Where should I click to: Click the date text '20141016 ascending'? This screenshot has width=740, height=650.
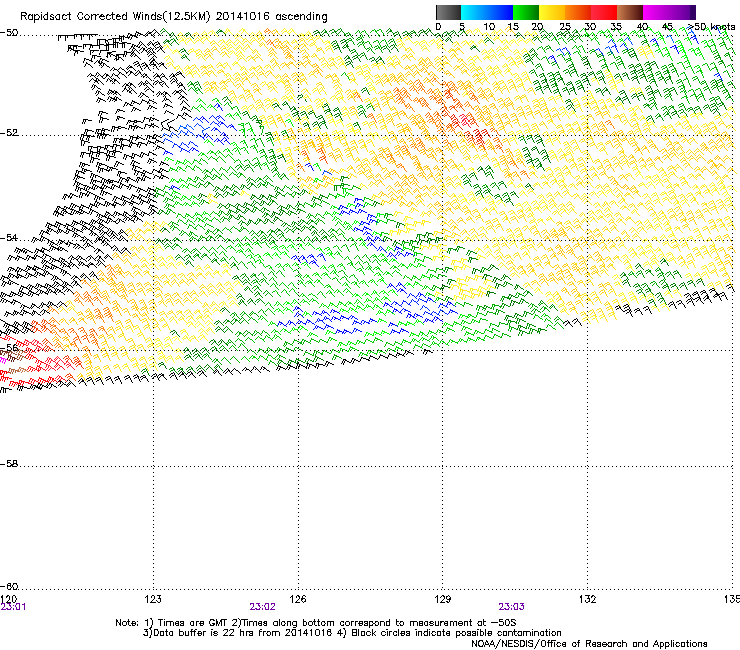[x=271, y=17]
